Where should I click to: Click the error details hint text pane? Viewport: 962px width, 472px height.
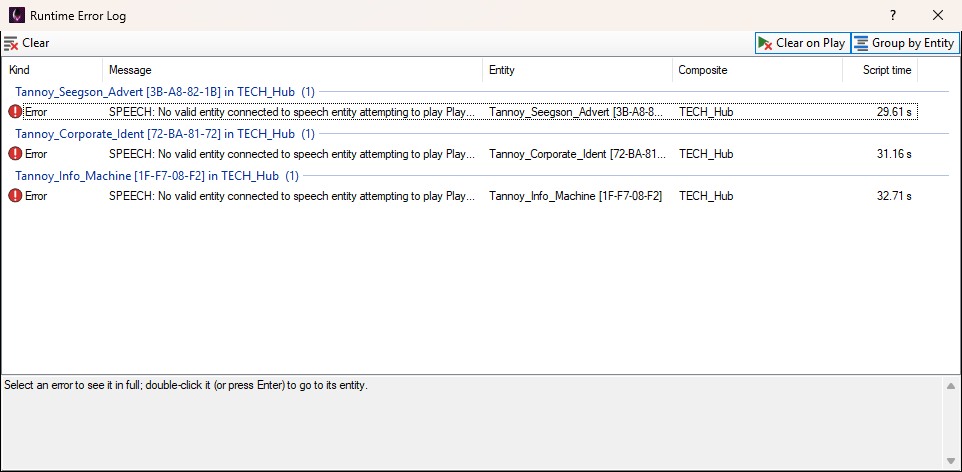click(471, 423)
